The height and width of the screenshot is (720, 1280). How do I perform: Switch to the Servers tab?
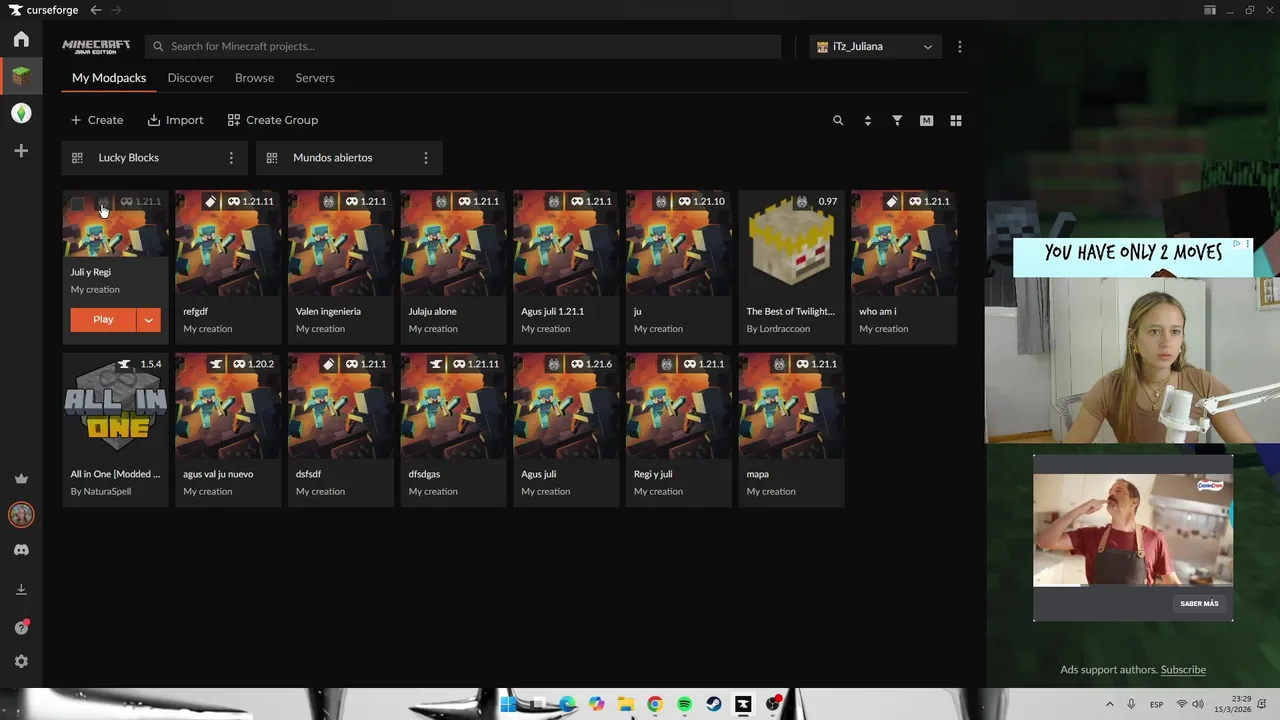(315, 78)
